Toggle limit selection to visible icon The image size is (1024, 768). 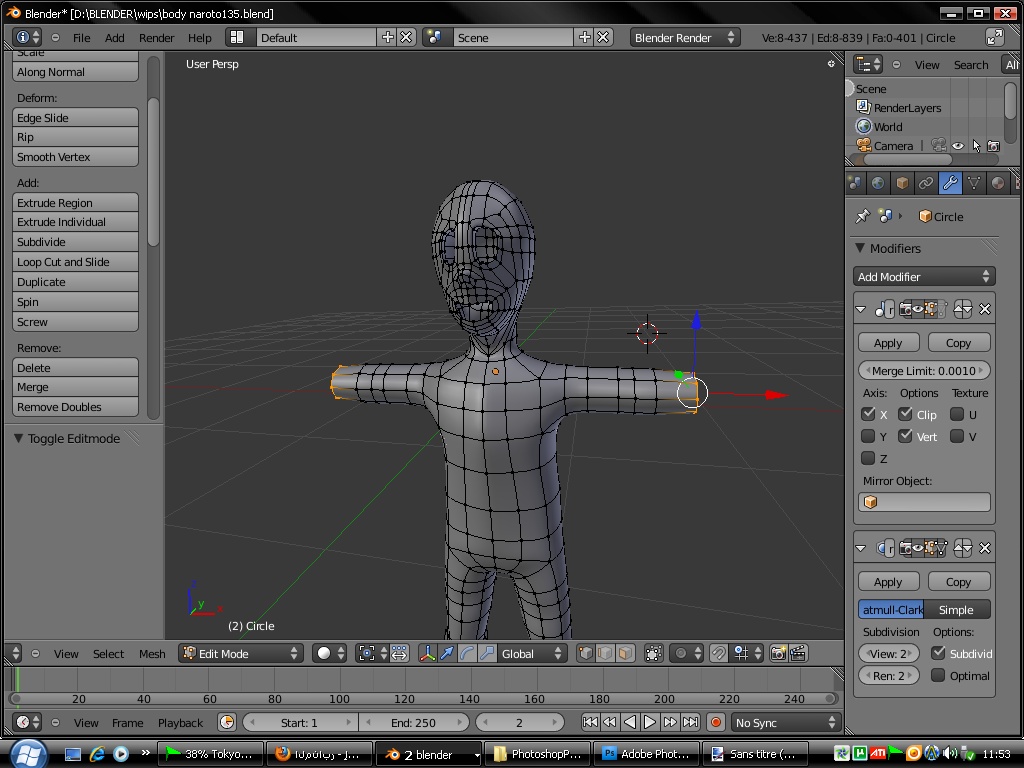pyautogui.click(x=654, y=654)
